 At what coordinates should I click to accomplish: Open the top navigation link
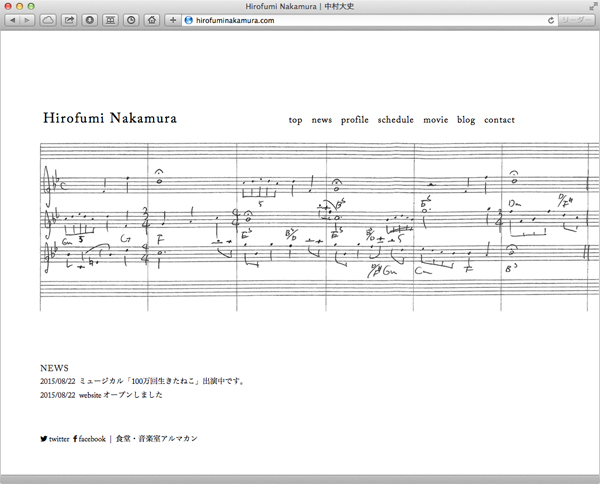click(x=295, y=120)
